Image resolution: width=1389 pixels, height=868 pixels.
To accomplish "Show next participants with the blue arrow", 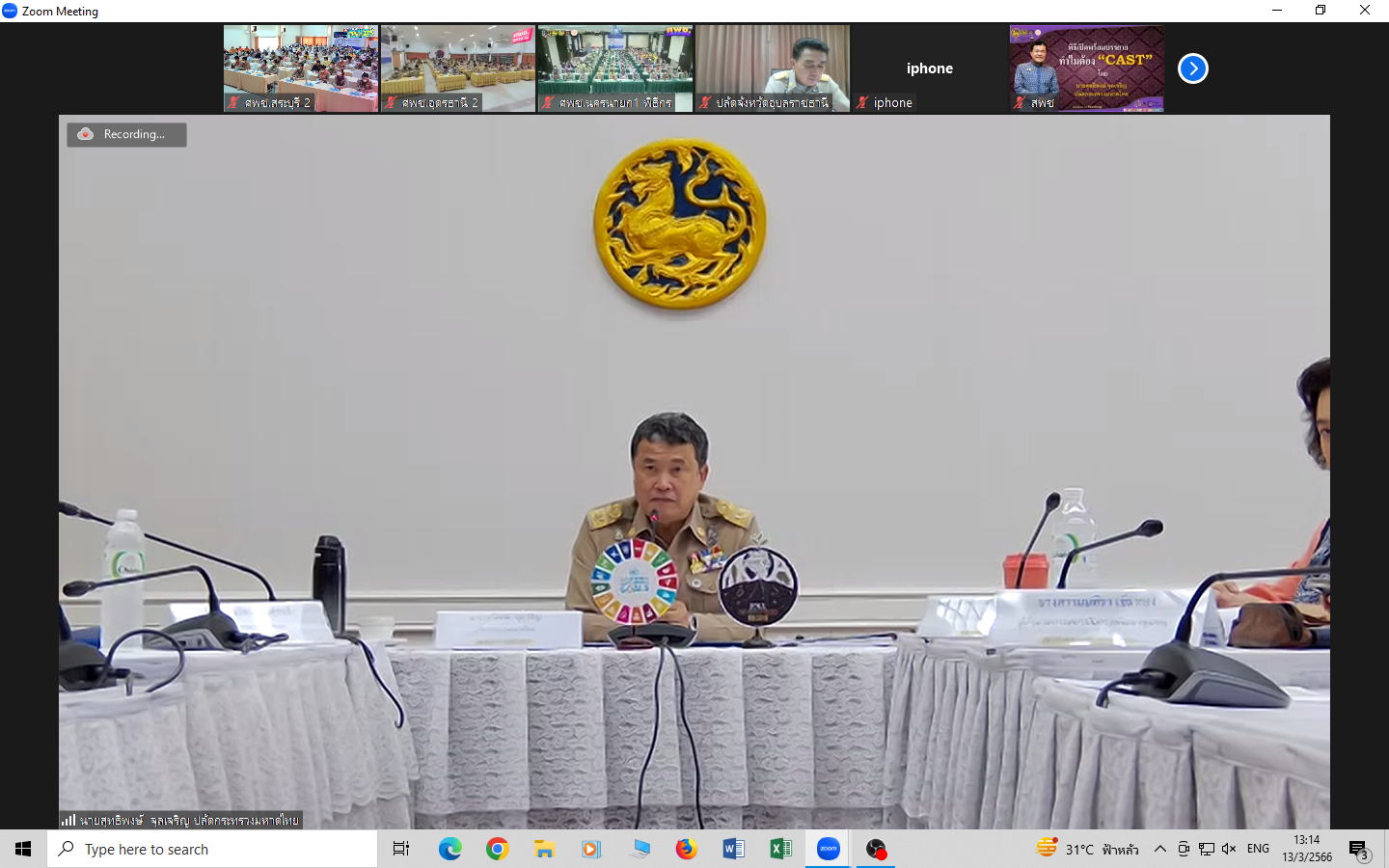I will [1193, 68].
